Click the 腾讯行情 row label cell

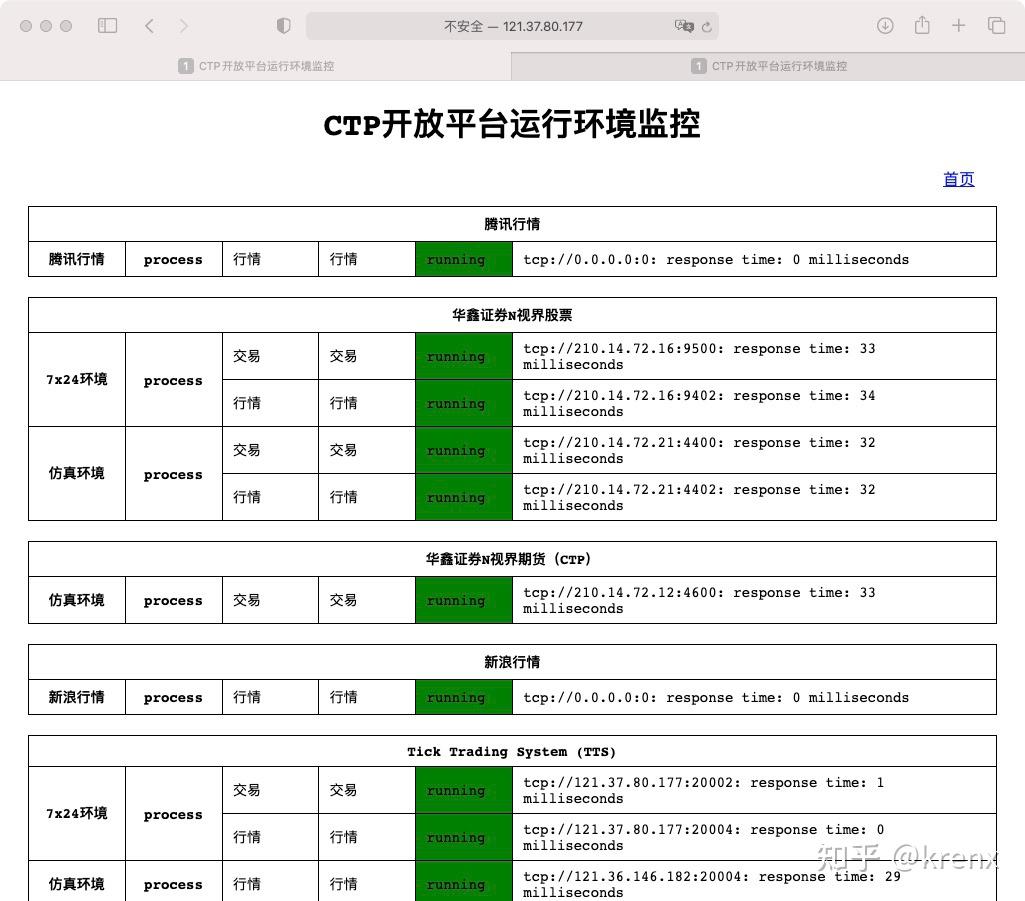(77, 259)
